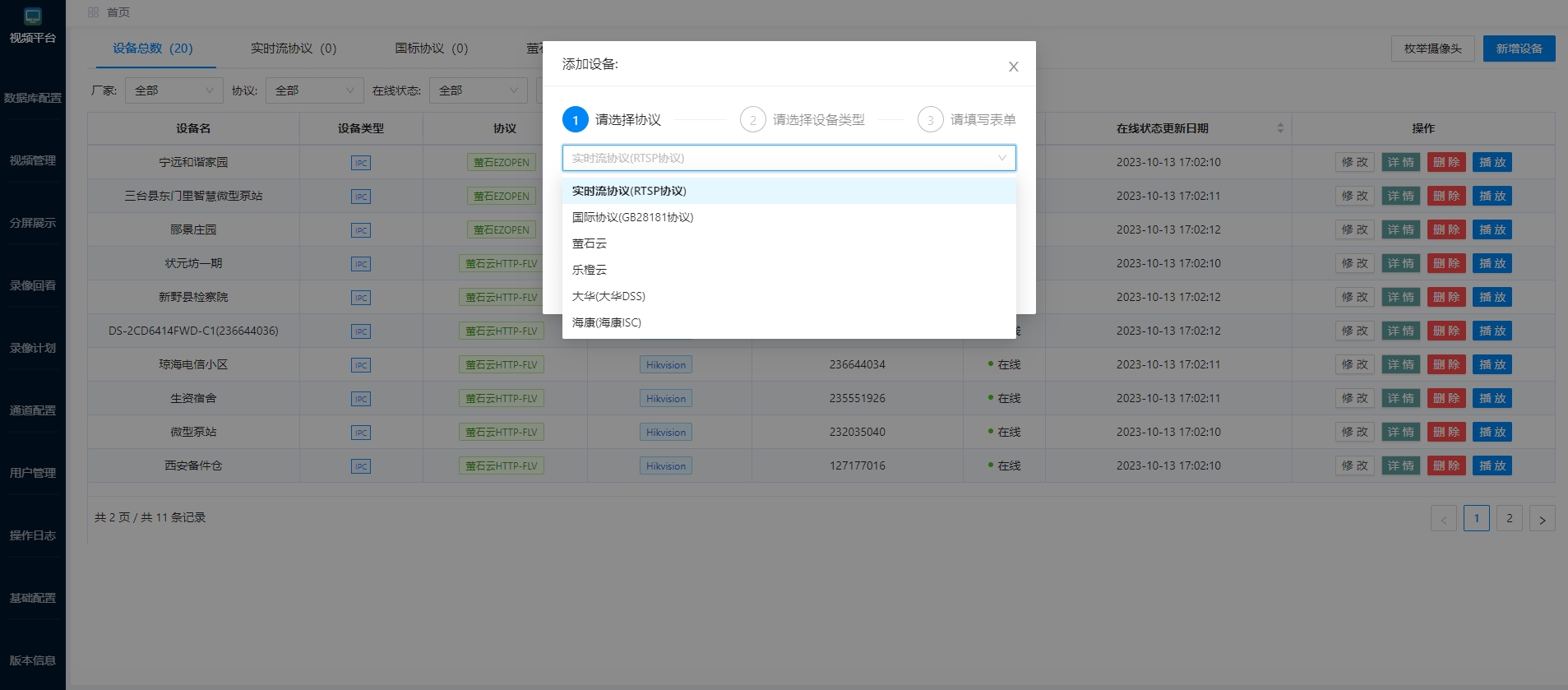
Task: Click device name 三台县东门里智慧微型泵站
Action: (x=193, y=197)
